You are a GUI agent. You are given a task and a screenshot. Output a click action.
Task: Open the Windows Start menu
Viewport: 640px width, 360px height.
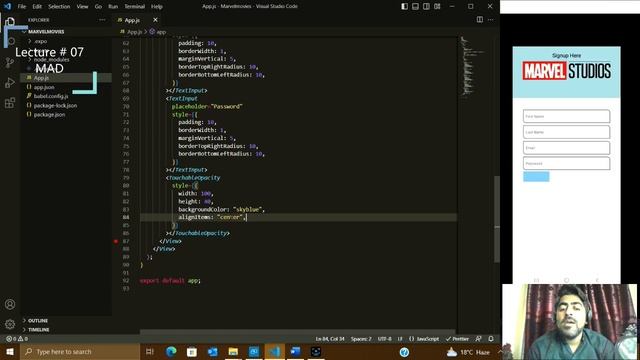coord(10,351)
